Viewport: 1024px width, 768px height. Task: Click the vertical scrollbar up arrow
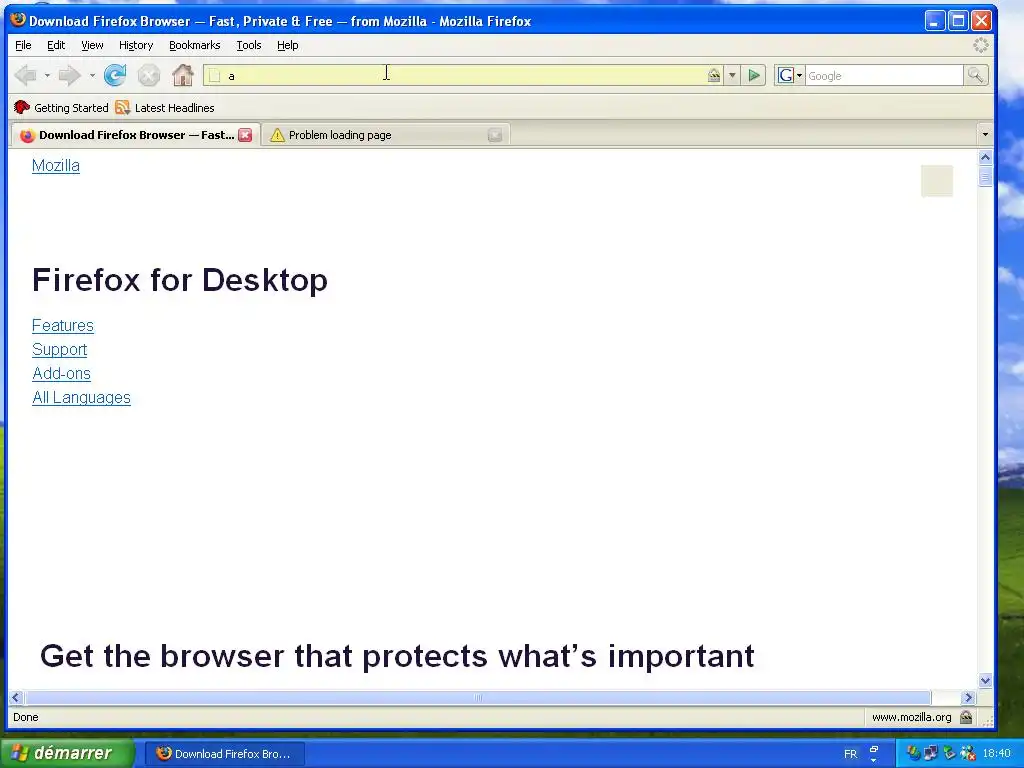pos(985,157)
